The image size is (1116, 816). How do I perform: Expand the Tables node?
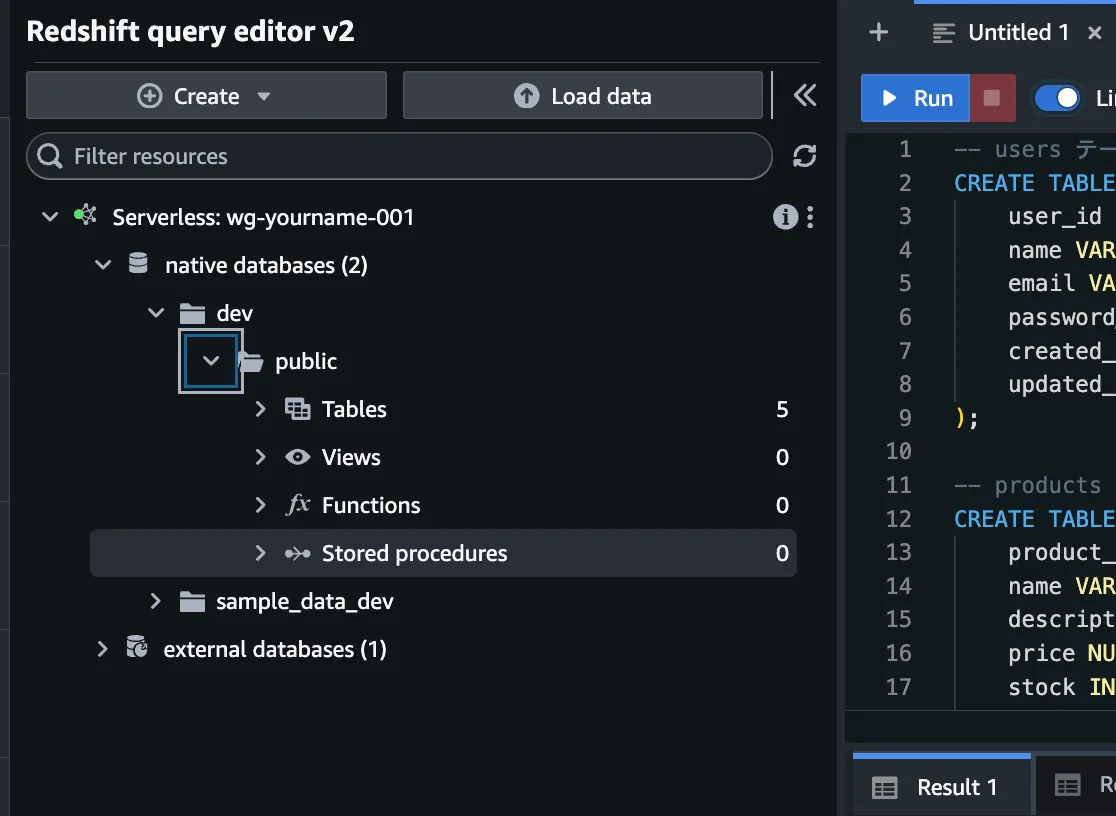(x=260, y=409)
